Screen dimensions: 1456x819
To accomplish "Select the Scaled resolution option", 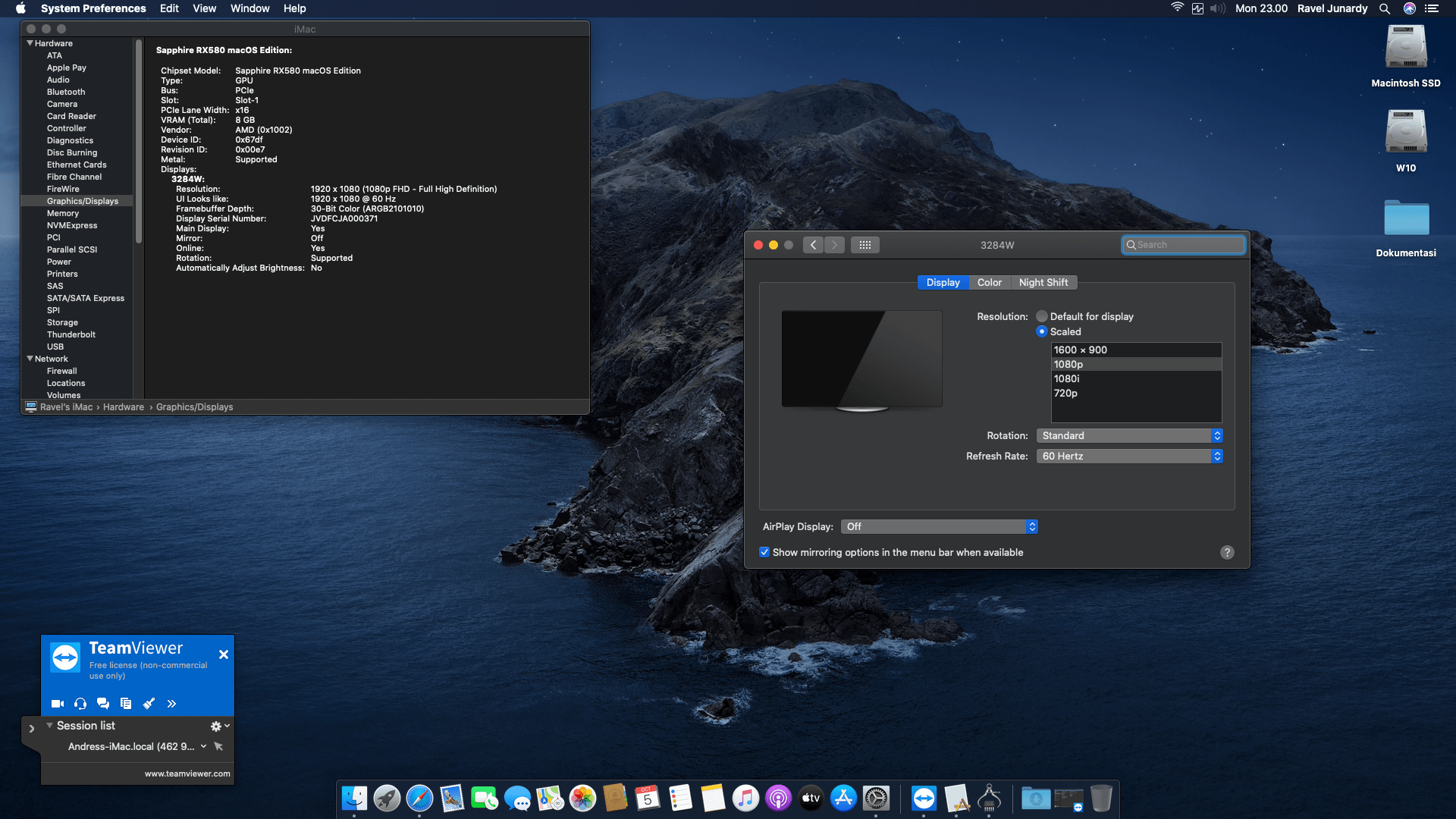I will coord(1042,331).
